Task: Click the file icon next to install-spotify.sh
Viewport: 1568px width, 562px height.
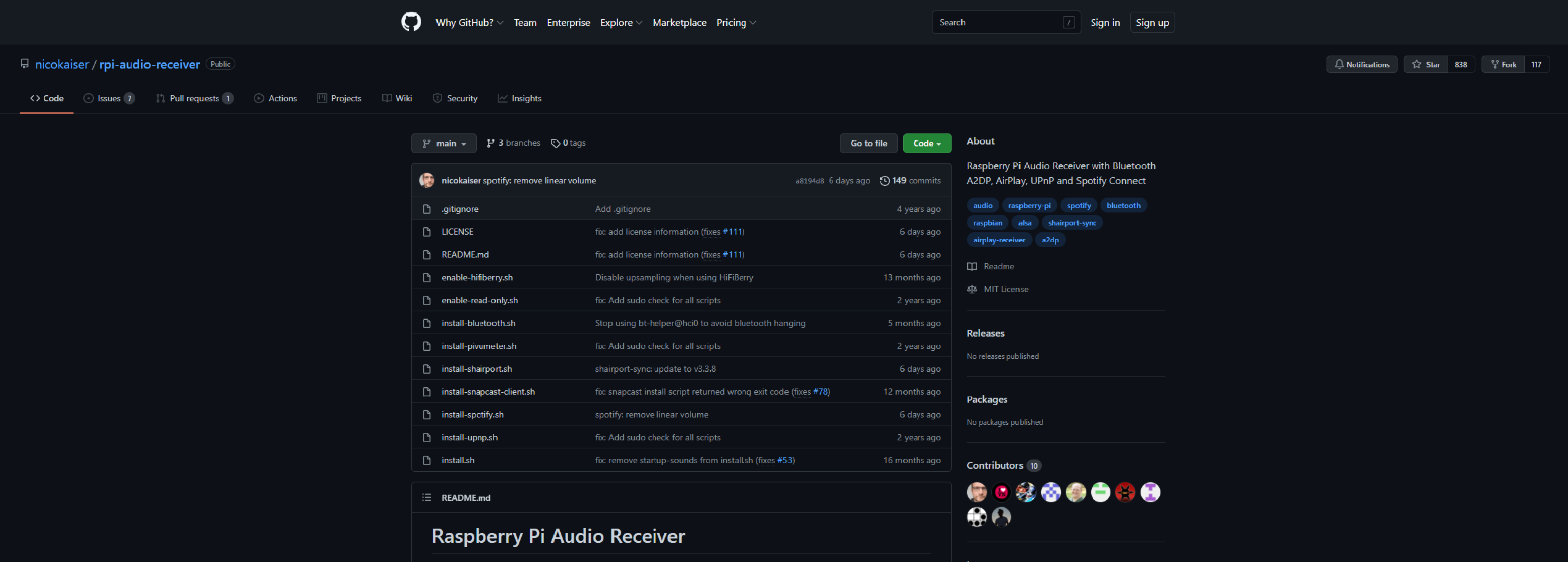Action: 427,414
